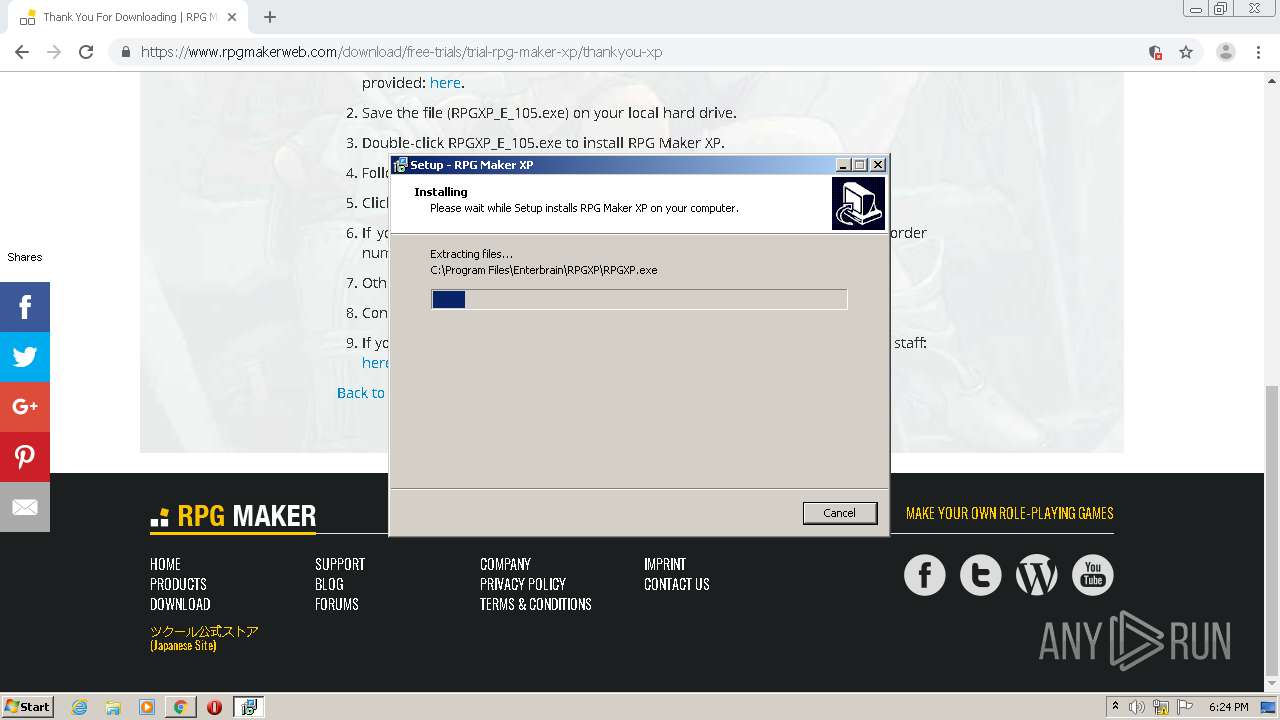Viewport: 1280px width, 720px height.
Task: Open YouTube round icon in footer
Action: (1092, 575)
